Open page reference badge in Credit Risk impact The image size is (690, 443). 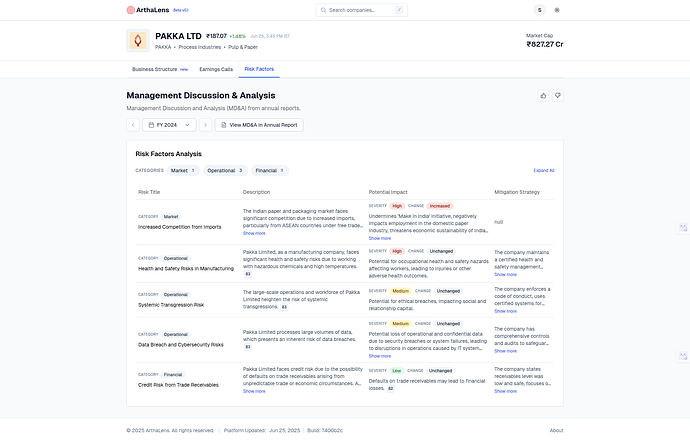tap(390, 388)
